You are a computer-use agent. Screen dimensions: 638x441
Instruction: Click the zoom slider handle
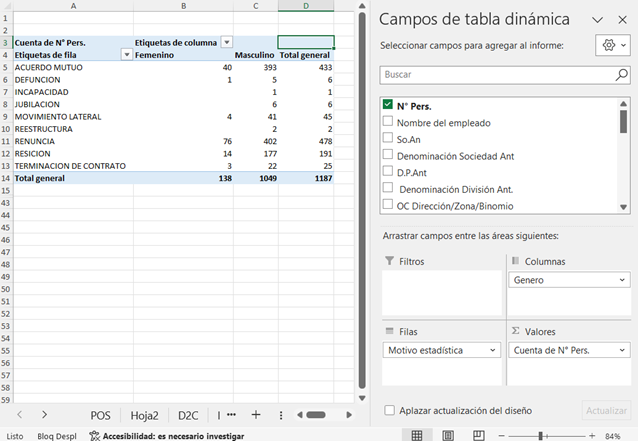[x=541, y=436]
